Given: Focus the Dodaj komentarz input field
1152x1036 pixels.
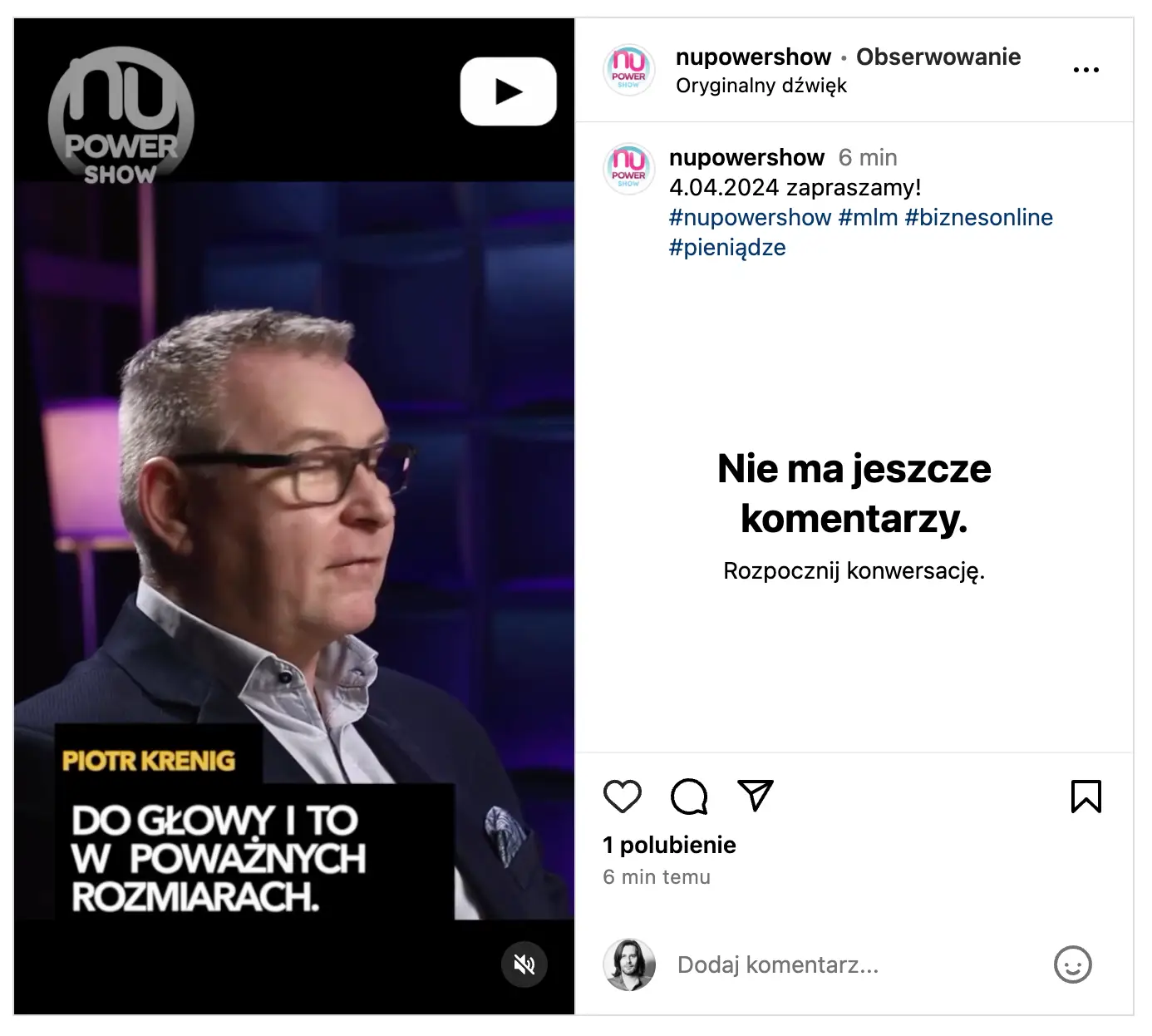Looking at the screenshot, I should pyautogui.click(x=856, y=964).
